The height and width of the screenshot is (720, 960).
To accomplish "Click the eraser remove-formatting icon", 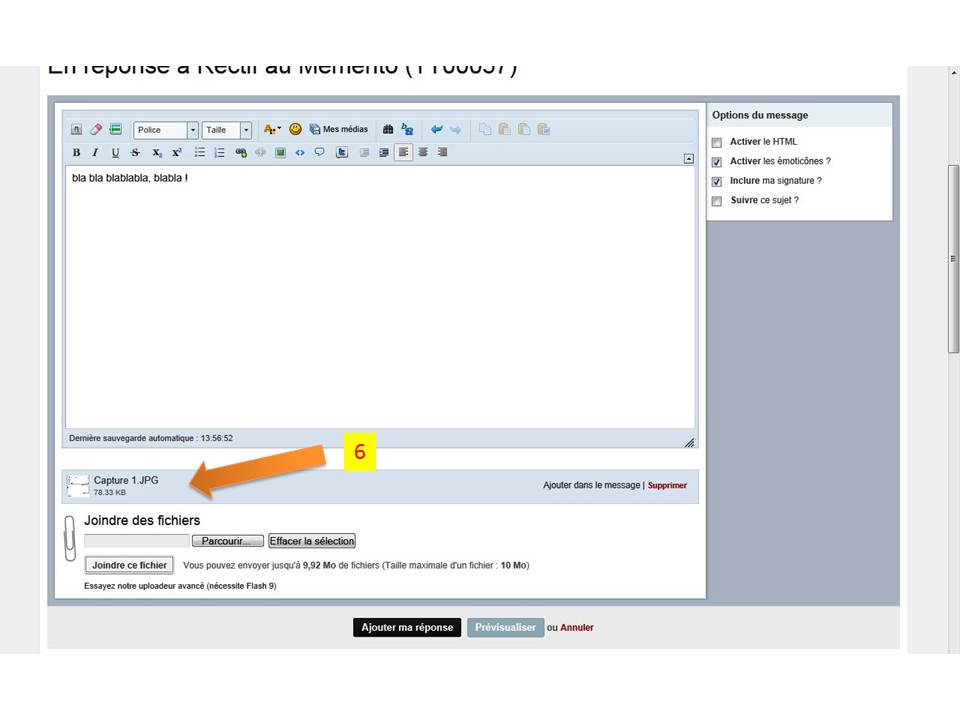I will click(96, 129).
